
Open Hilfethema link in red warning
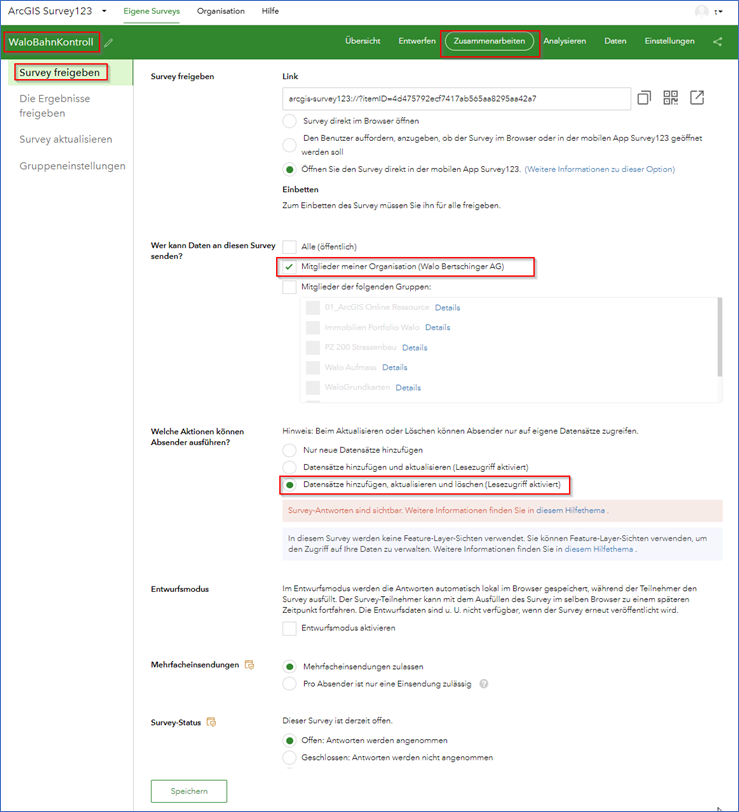[570, 511]
